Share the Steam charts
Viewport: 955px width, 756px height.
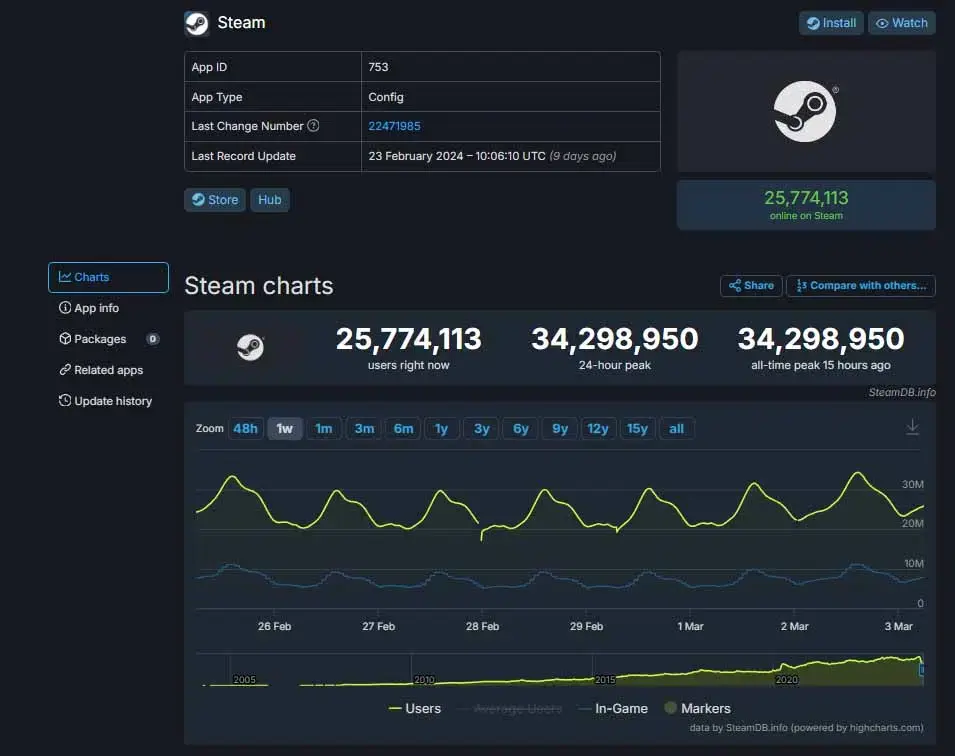pos(751,286)
